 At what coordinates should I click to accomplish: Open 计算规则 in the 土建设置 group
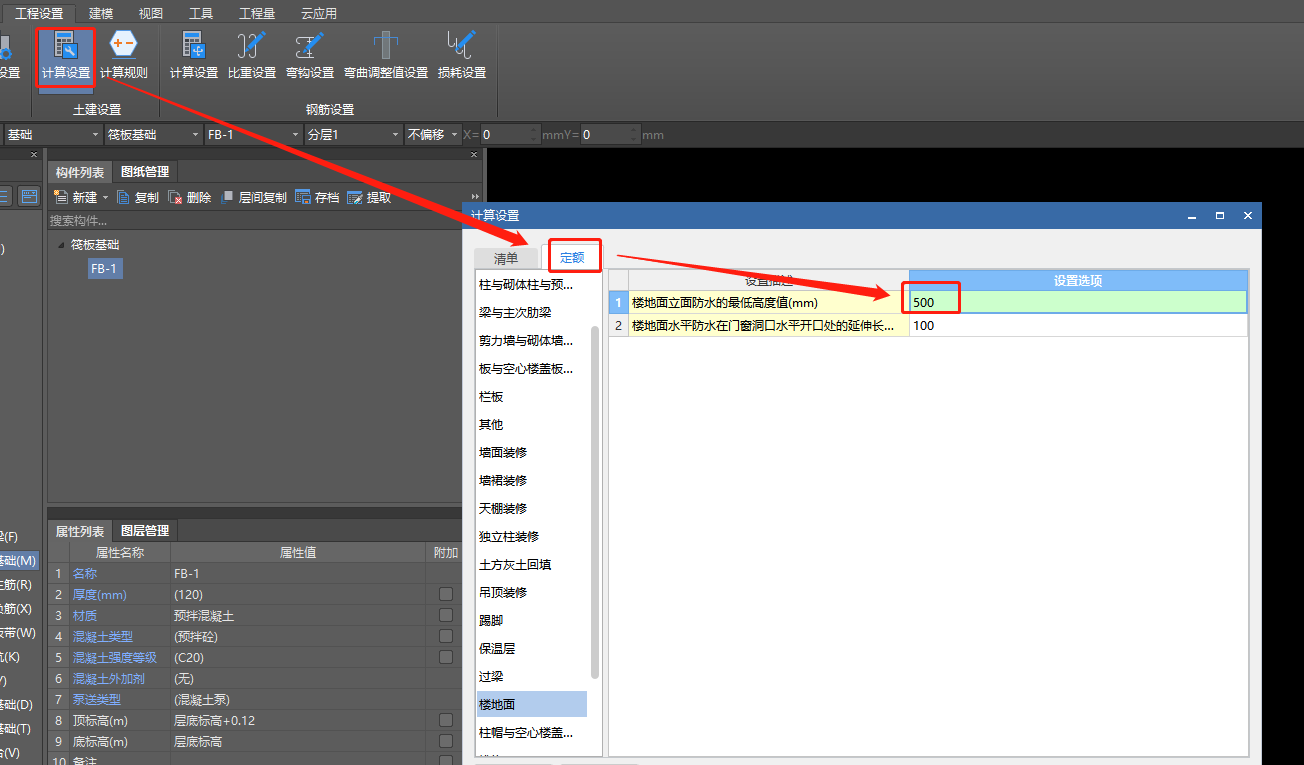click(123, 57)
